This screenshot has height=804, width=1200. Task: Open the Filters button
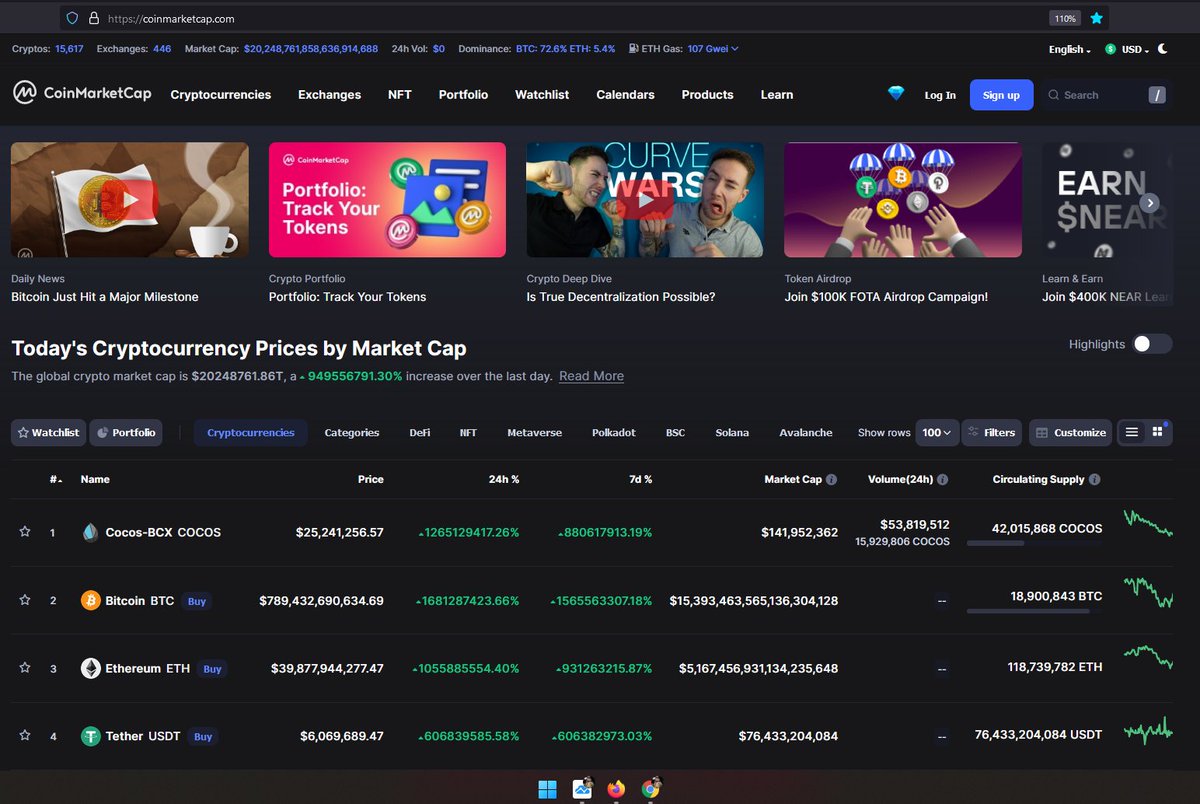tap(991, 432)
